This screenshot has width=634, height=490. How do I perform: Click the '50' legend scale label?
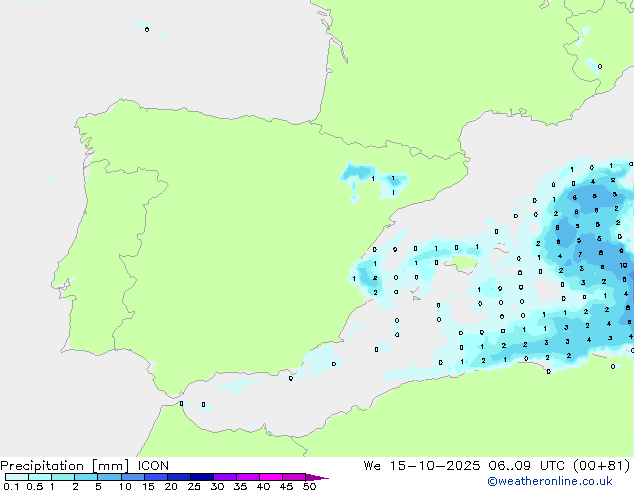309,486
